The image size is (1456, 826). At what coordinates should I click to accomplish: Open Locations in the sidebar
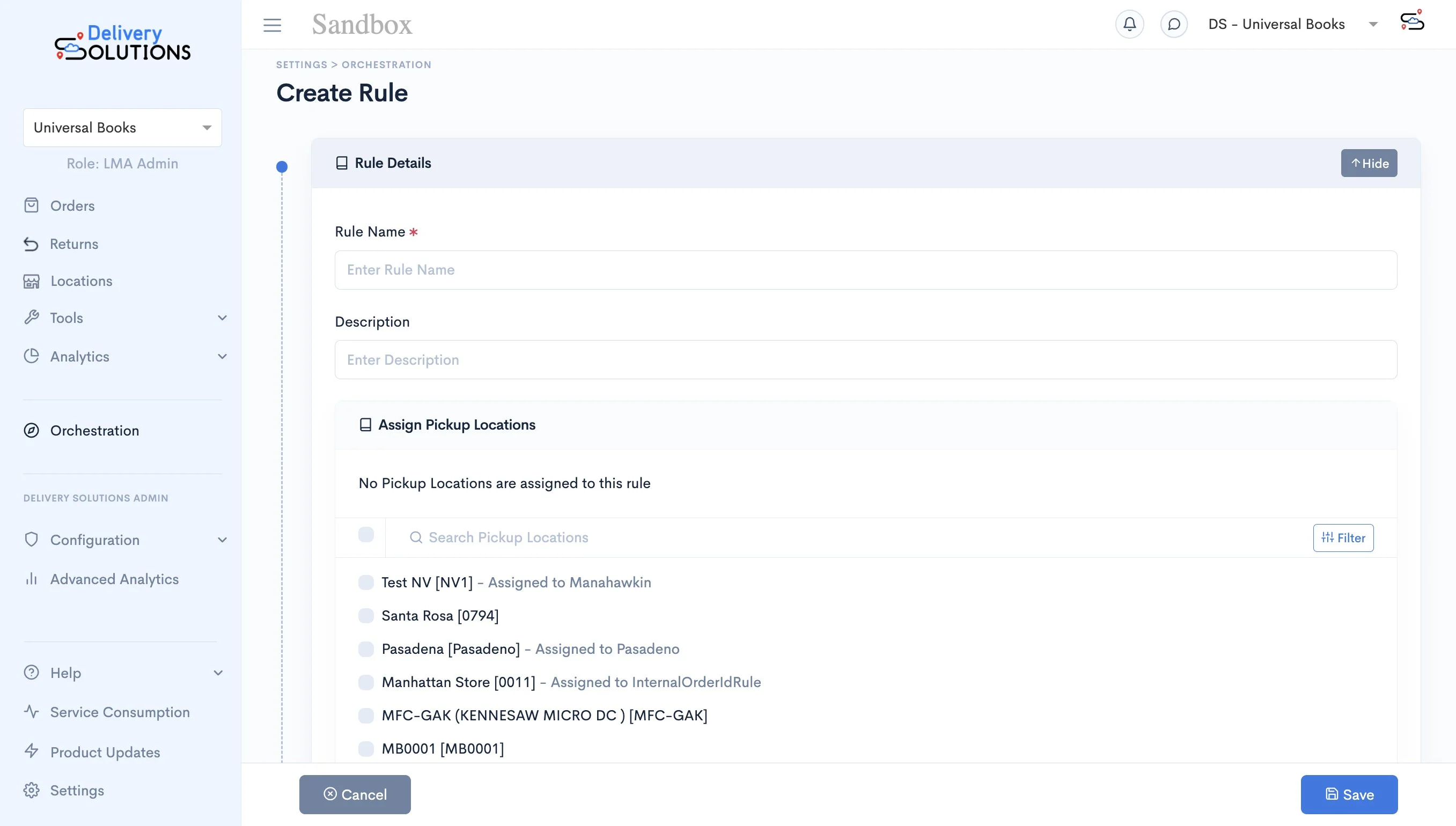[81, 281]
